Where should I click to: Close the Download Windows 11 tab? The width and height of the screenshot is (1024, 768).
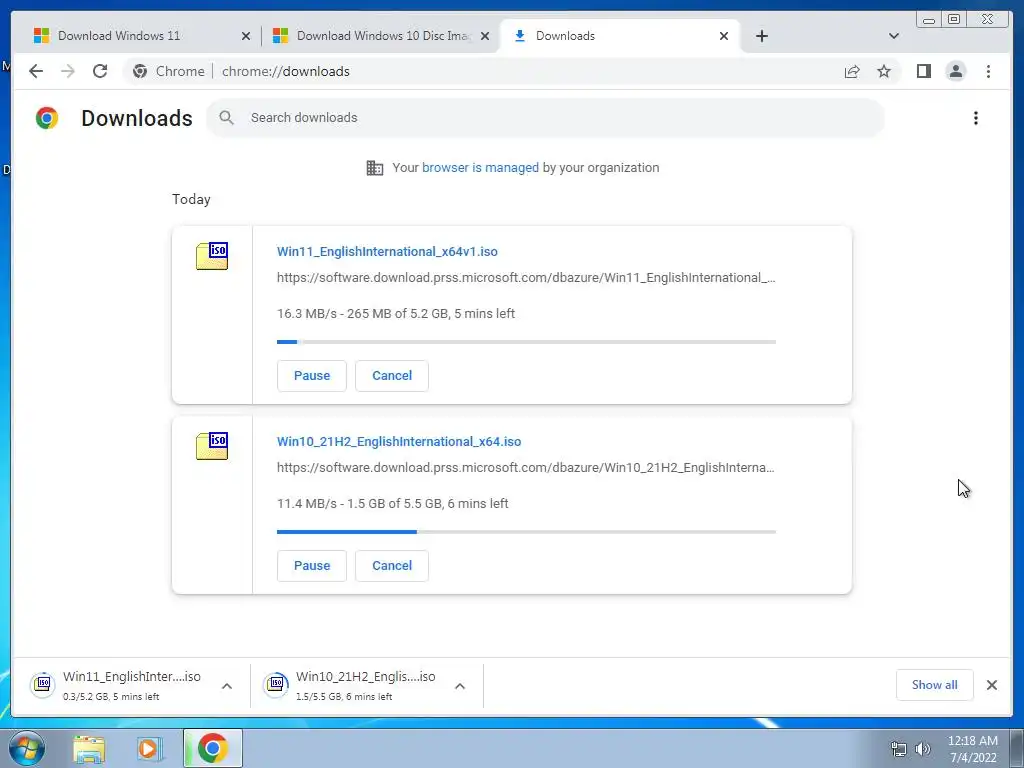[x=246, y=36]
